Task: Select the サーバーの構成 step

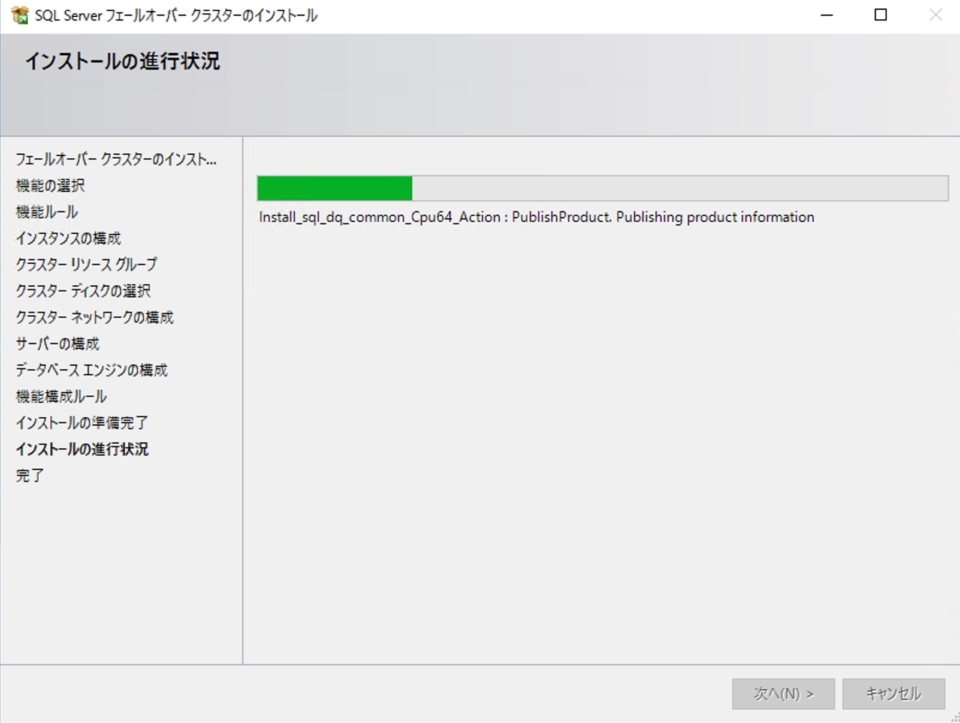Action: point(57,343)
